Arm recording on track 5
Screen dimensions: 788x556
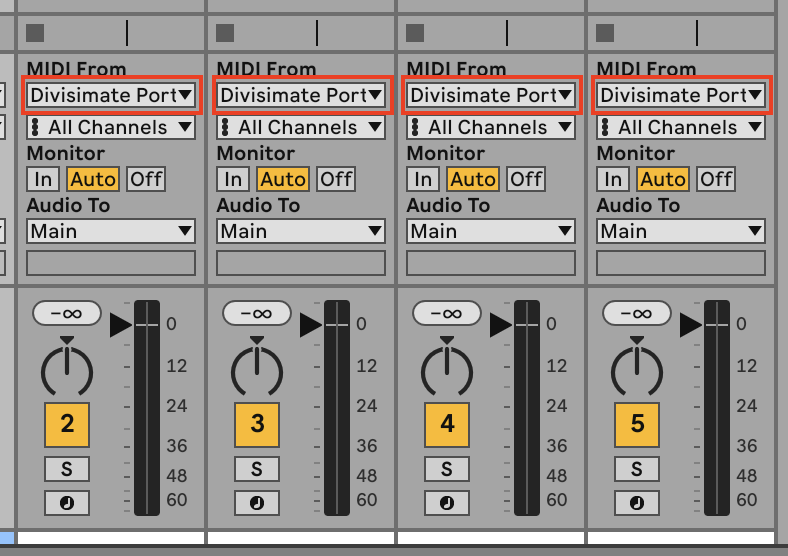point(637,502)
